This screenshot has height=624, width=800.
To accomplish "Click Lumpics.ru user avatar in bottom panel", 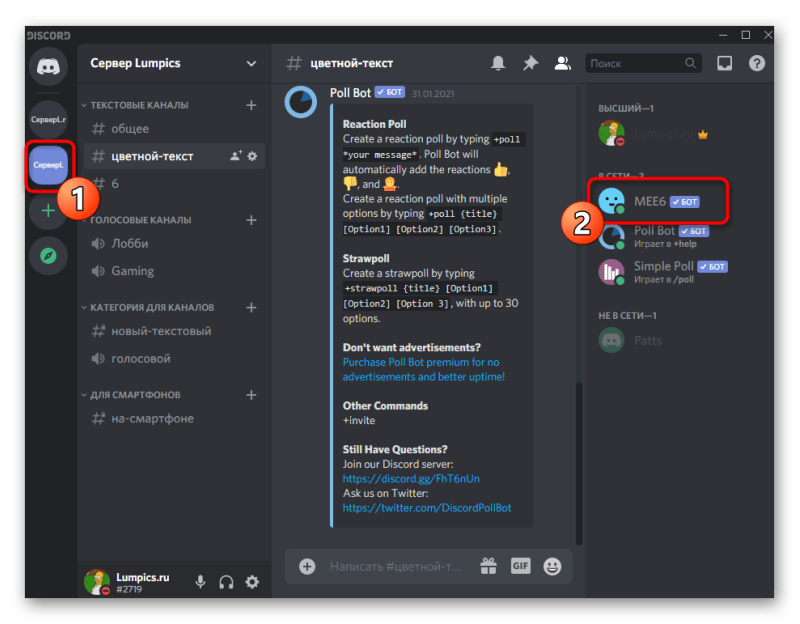I will coord(97,582).
